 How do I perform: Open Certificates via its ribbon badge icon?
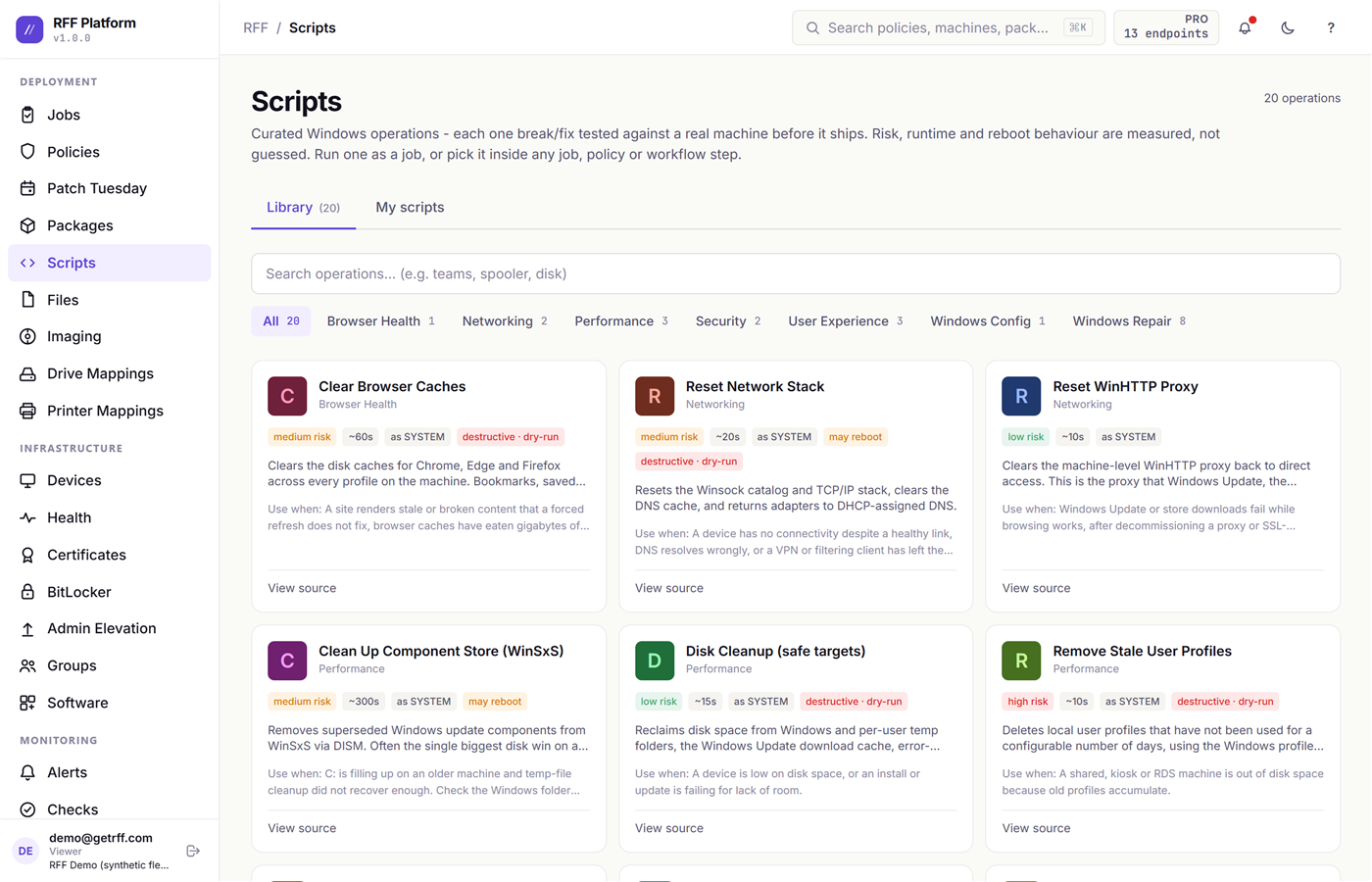[x=27, y=555]
